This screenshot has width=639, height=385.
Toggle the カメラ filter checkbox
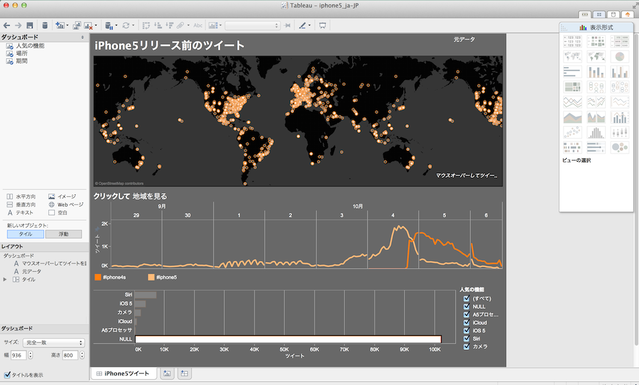tap(467, 346)
